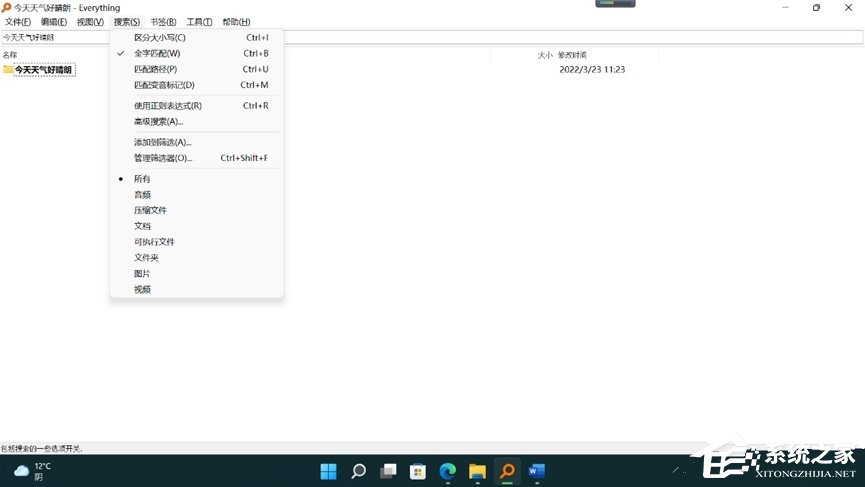Choose 管理筛选器(O)... menu entry
The height and width of the screenshot is (487, 865).
pyautogui.click(x=162, y=158)
